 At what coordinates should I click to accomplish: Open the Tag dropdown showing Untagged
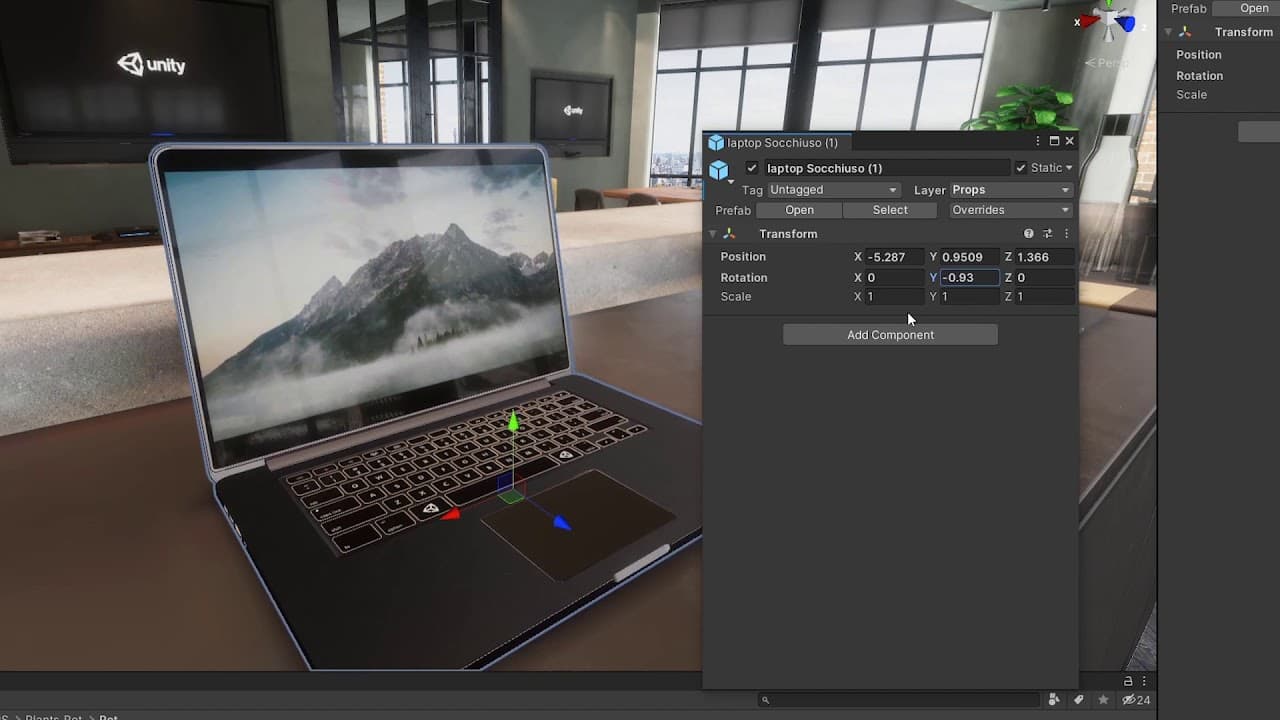(833, 190)
